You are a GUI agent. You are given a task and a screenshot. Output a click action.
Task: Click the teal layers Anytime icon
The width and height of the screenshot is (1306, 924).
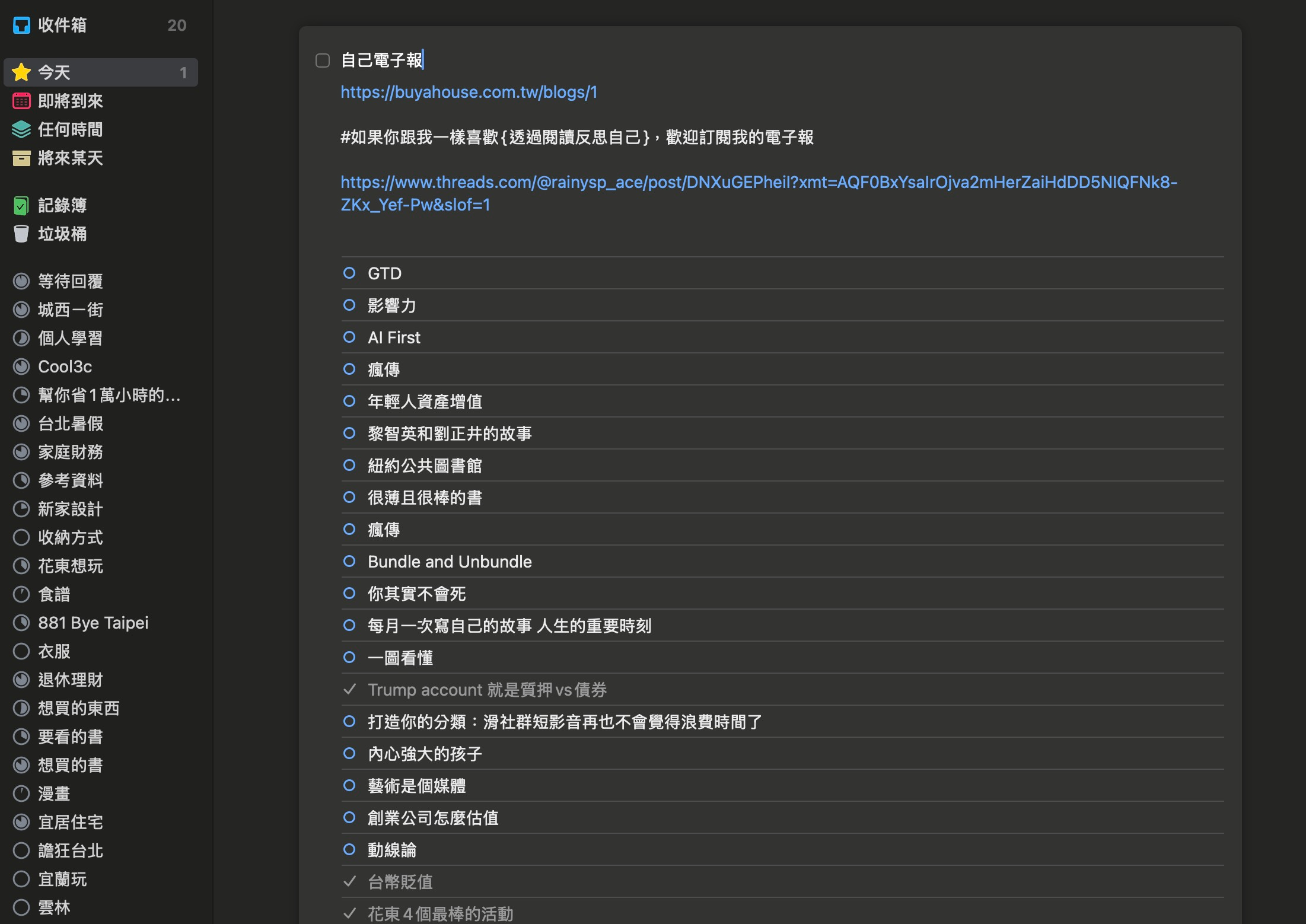coord(21,129)
